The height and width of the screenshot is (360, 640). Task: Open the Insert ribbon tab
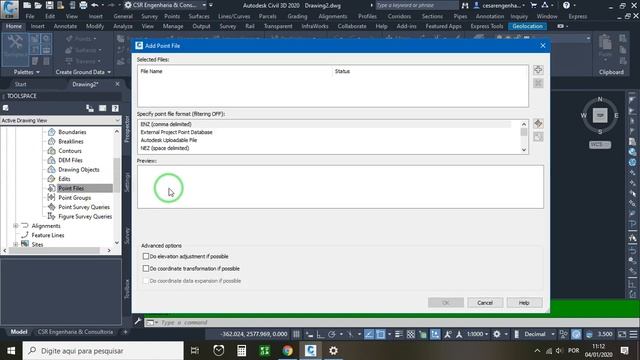[x=38, y=26]
